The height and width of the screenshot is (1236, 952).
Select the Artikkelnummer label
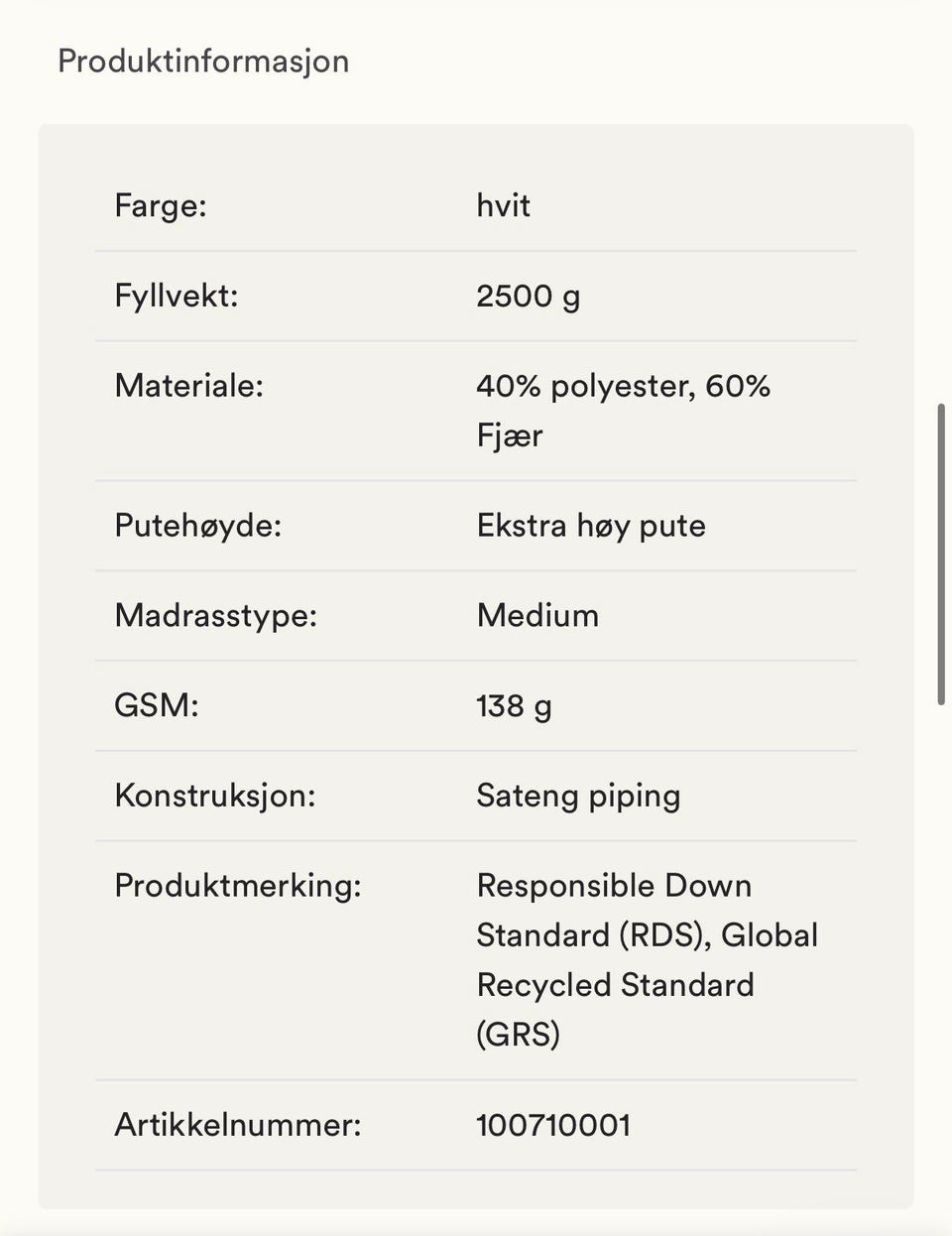238,1125
